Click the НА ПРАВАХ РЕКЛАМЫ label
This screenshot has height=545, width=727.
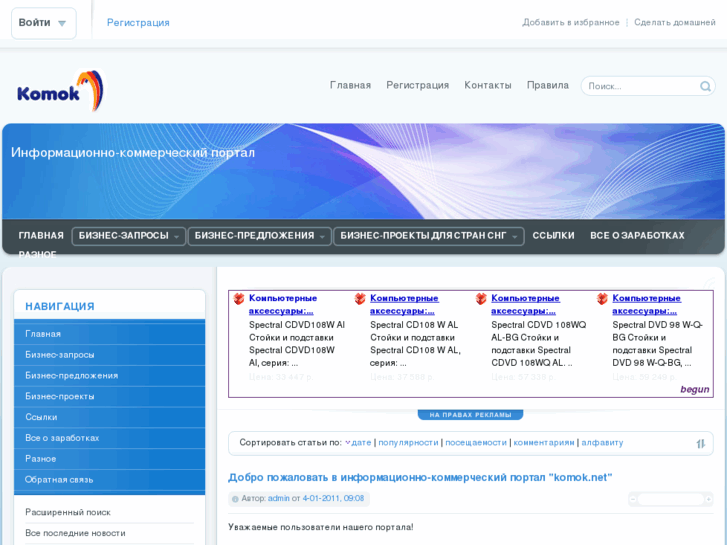tap(470, 415)
